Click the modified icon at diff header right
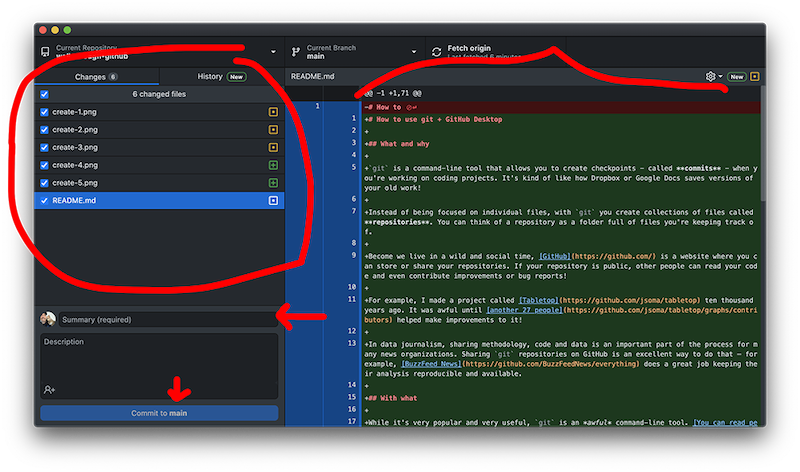The height and width of the screenshot is (472, 800). tap(755, 77)
